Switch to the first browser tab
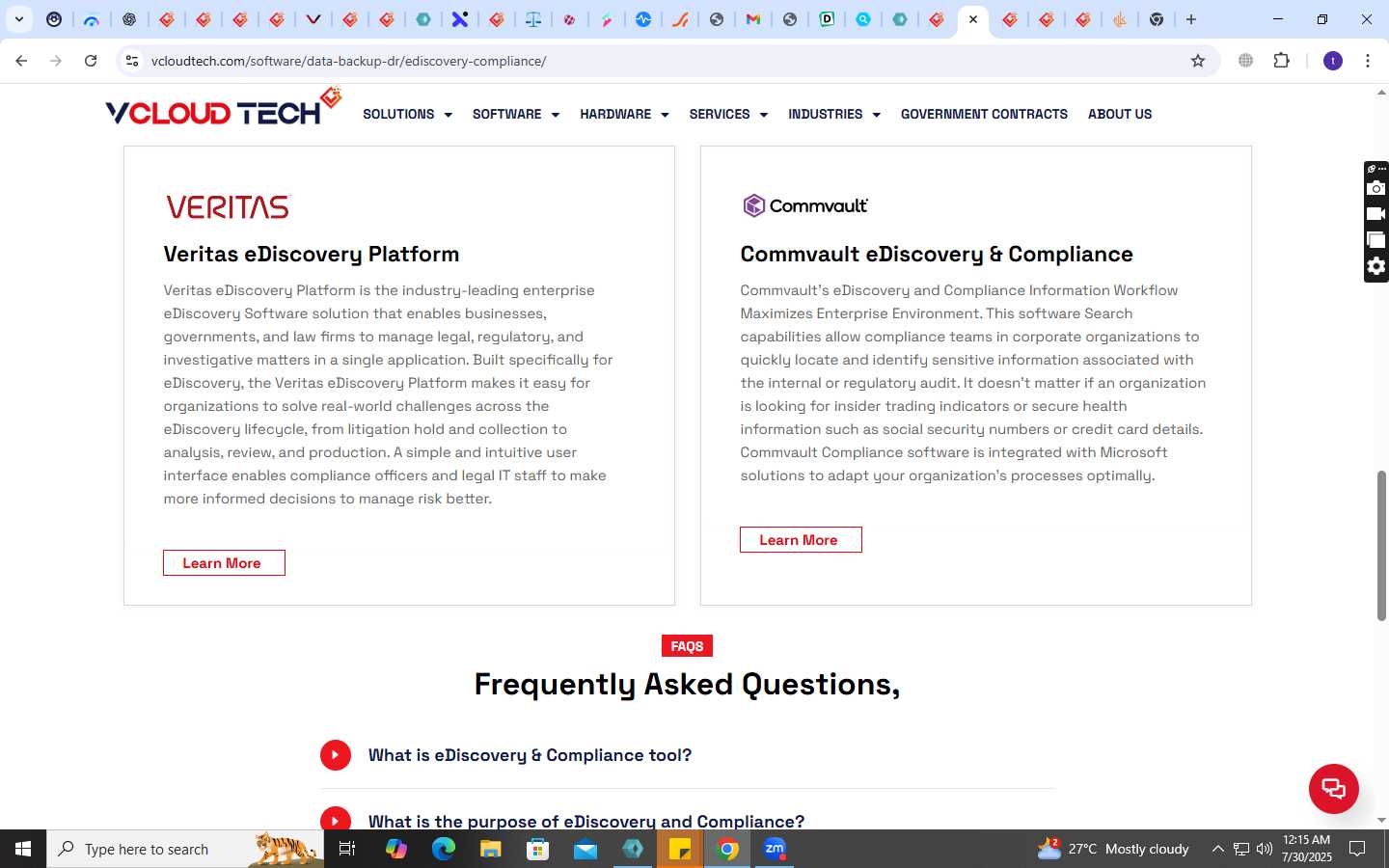Viewport: 1389px width, 868px height. 54,19
